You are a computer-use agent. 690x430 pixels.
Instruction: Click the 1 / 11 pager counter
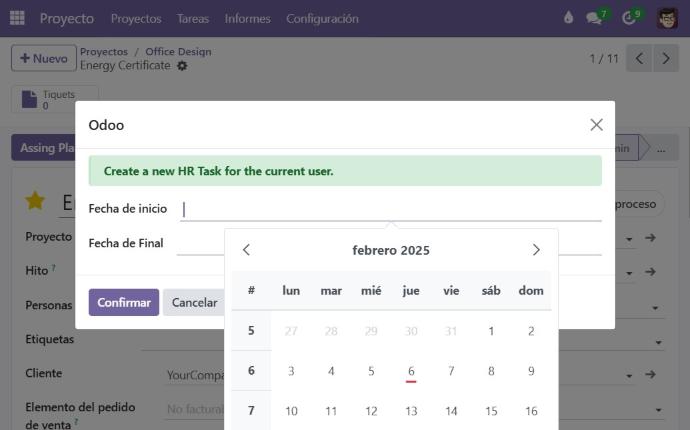tap(604, 59)
